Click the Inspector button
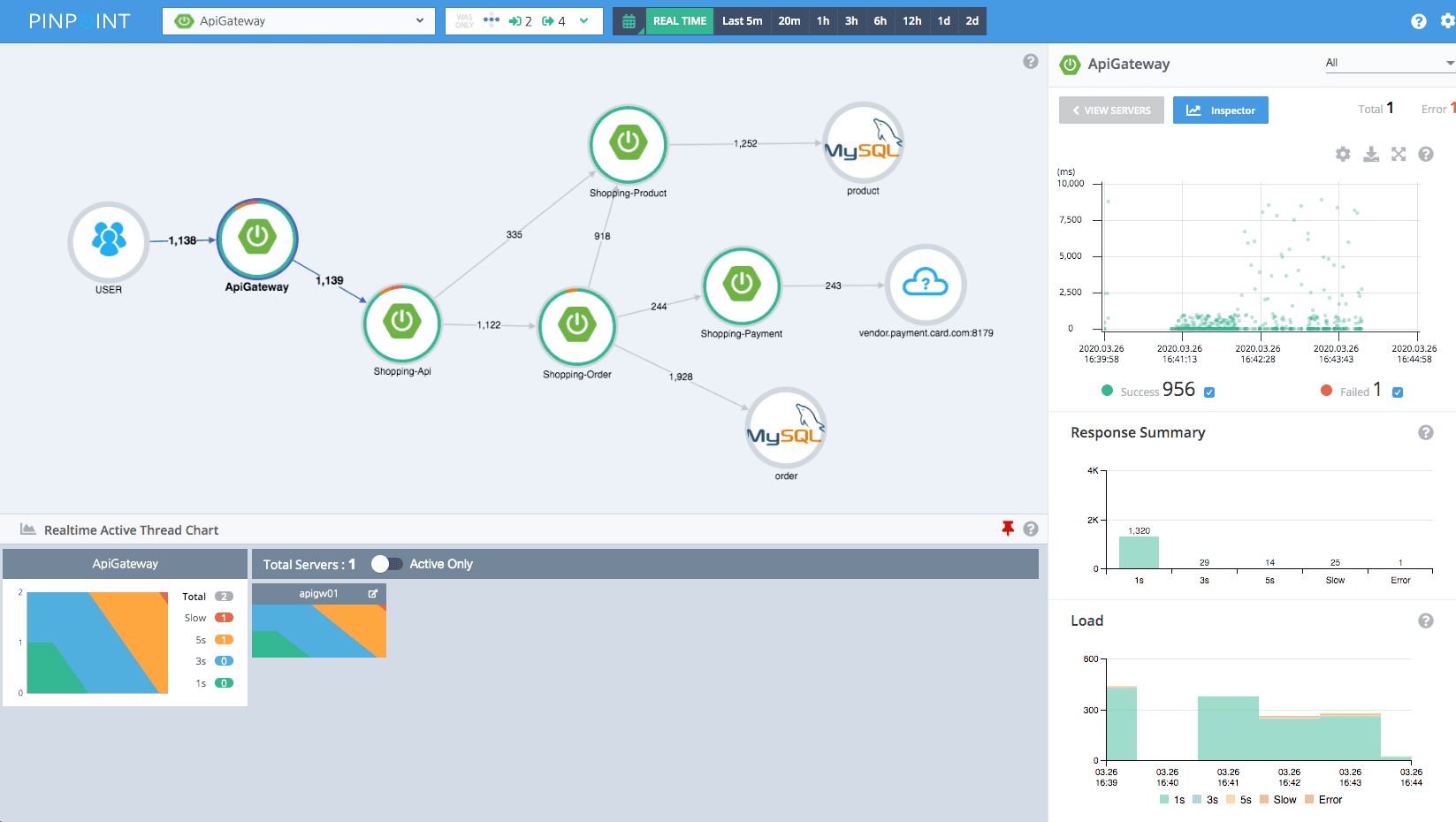Screen dimensions: 1456x822 coord(1220,110)
